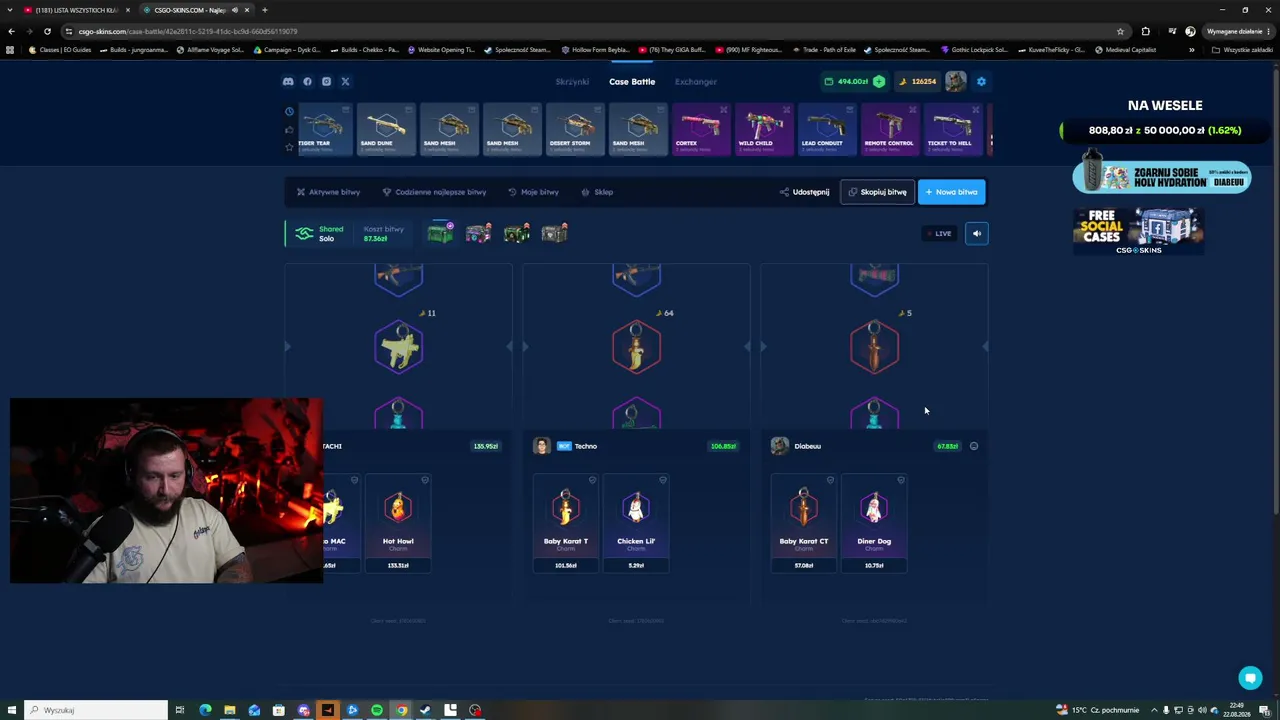Select the Lead Conduit drop in the feed

coord(827,130)
